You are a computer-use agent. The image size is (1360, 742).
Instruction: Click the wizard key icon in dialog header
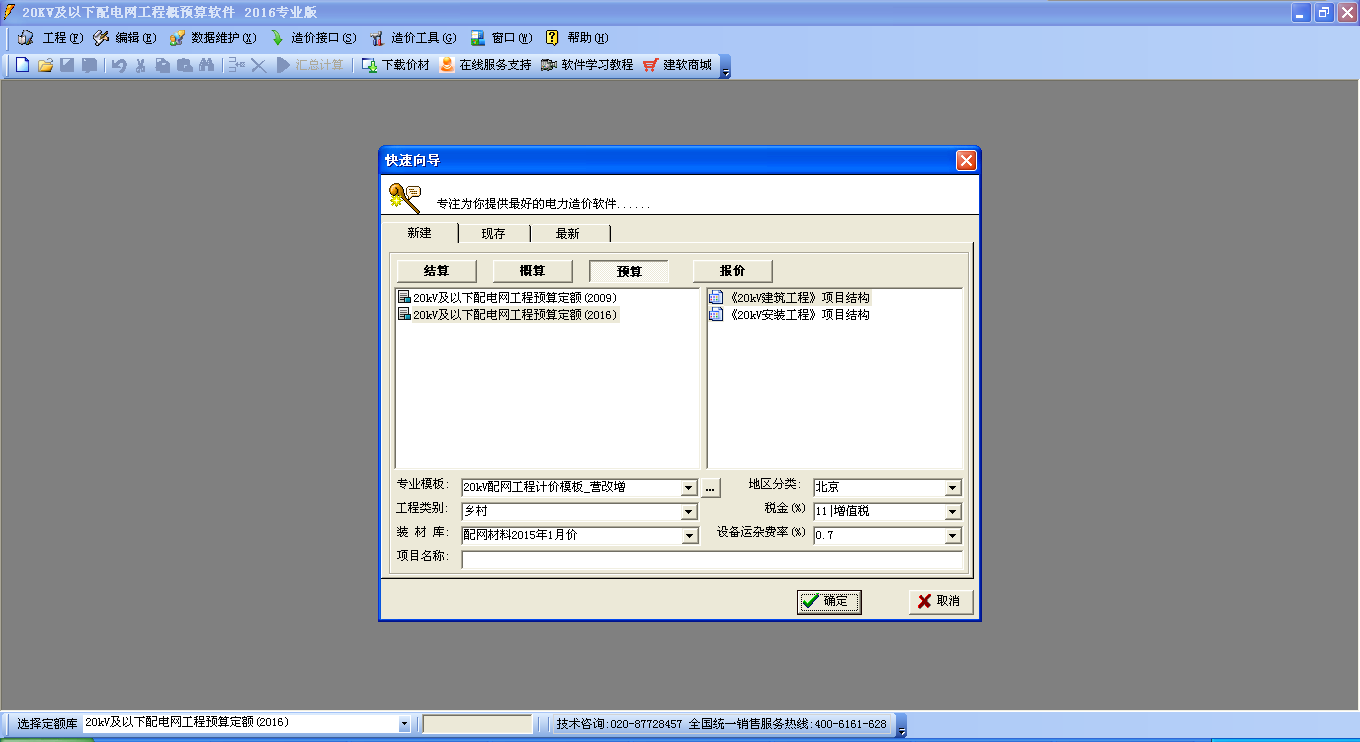point(405,197)
